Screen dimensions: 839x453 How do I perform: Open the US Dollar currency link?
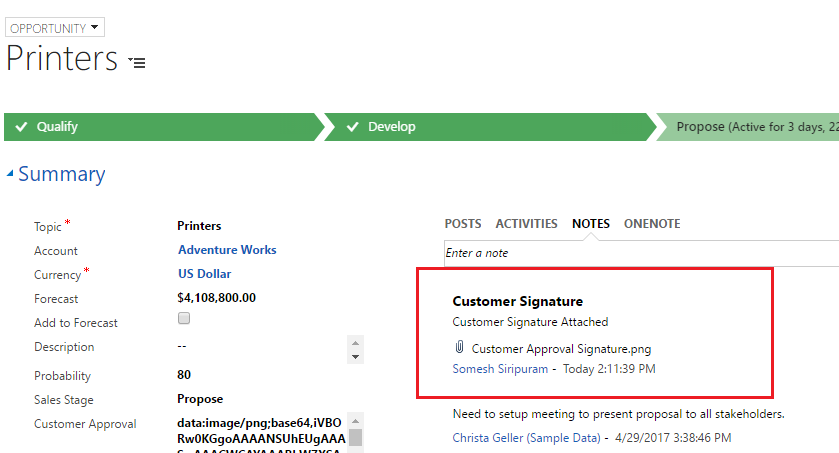tap(205, 273)
